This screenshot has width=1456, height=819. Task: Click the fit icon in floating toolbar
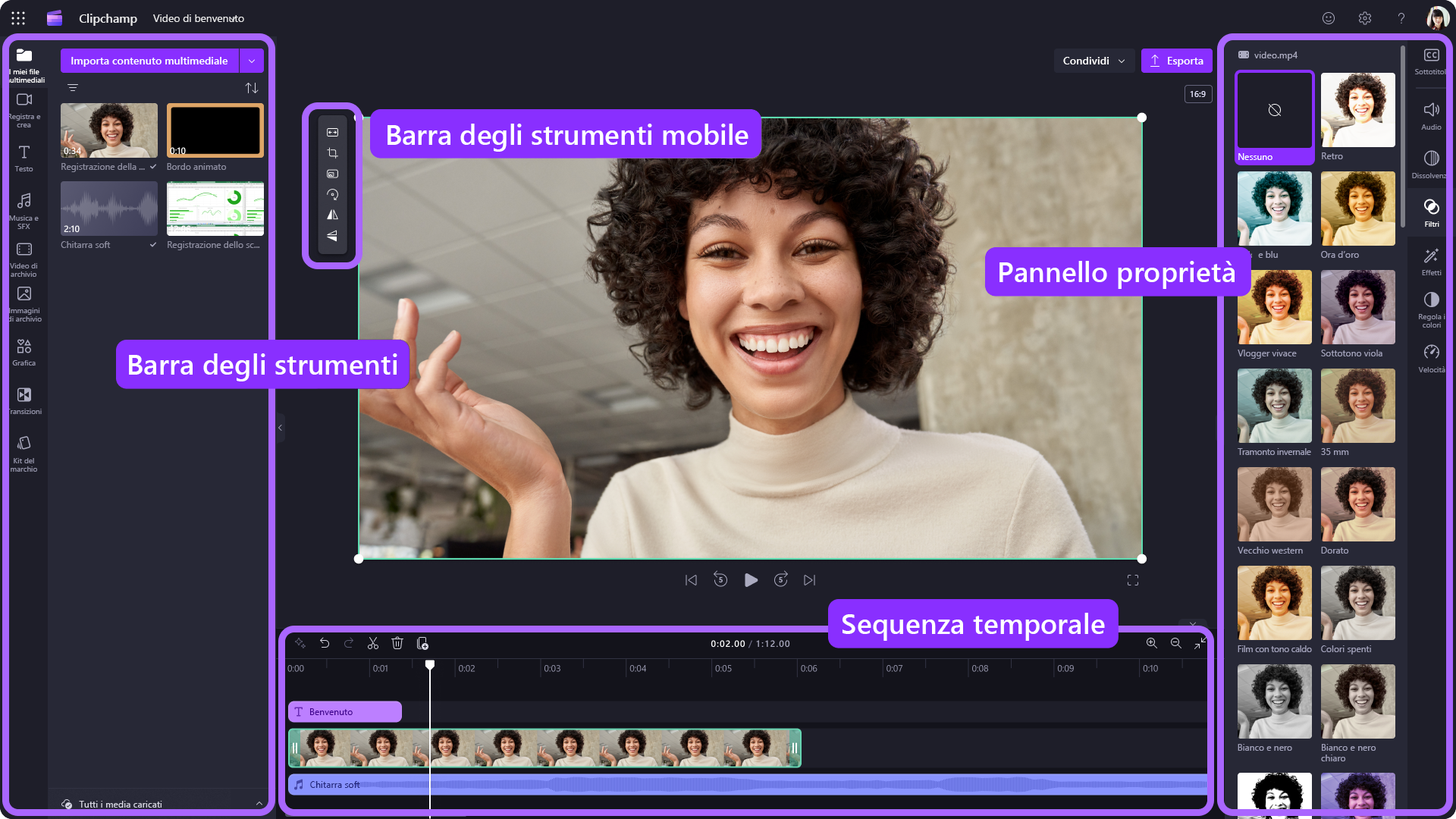click(x=332, y=132)
